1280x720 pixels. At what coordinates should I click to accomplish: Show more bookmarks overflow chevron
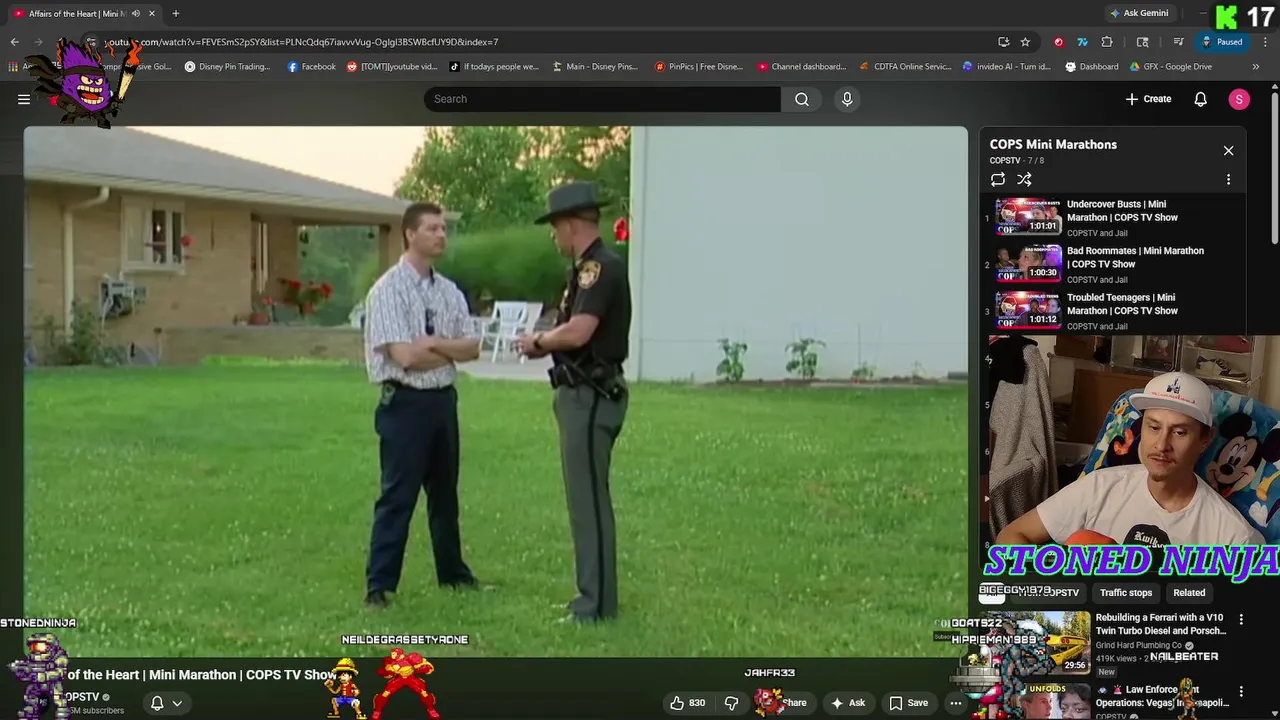(x=1256, y=67)
